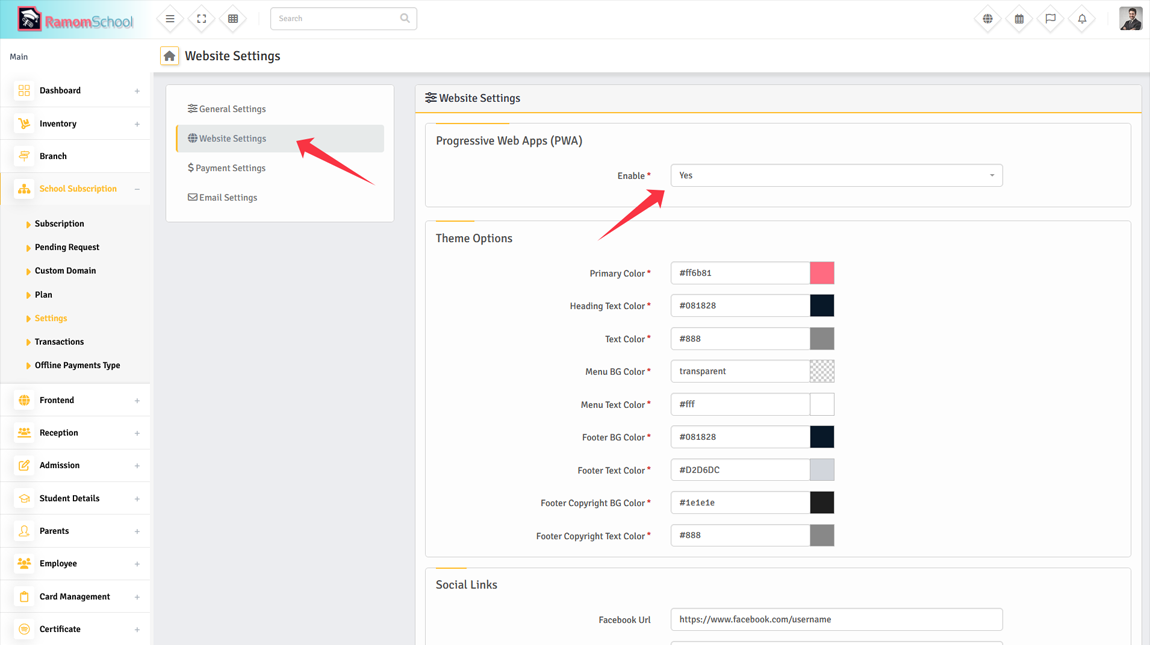Open the Payment Settings tab

click(230, 168)
